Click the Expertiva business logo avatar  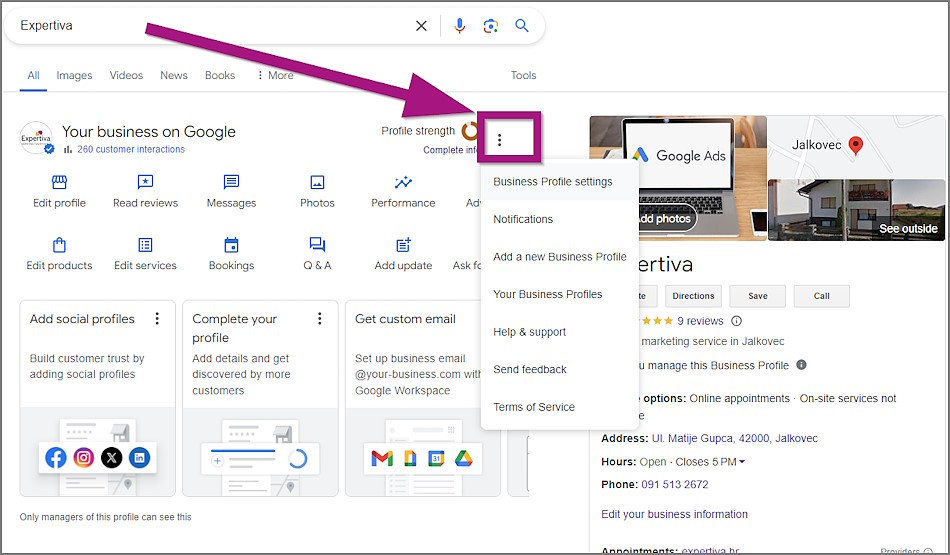coord(36,138)
